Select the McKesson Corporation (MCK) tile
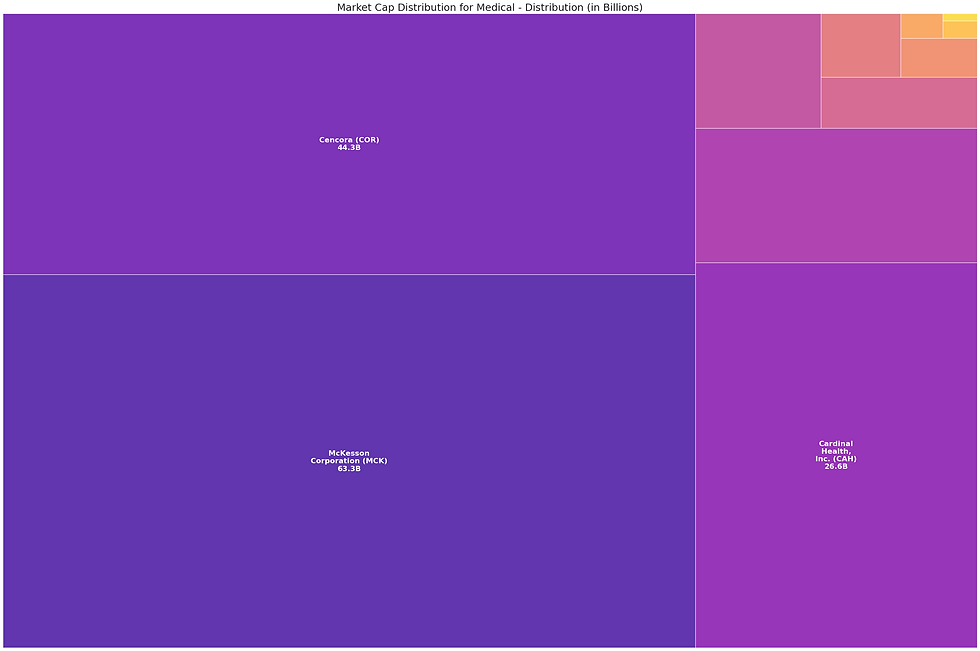This screenshot has width=980, height=651. (349, 461)
